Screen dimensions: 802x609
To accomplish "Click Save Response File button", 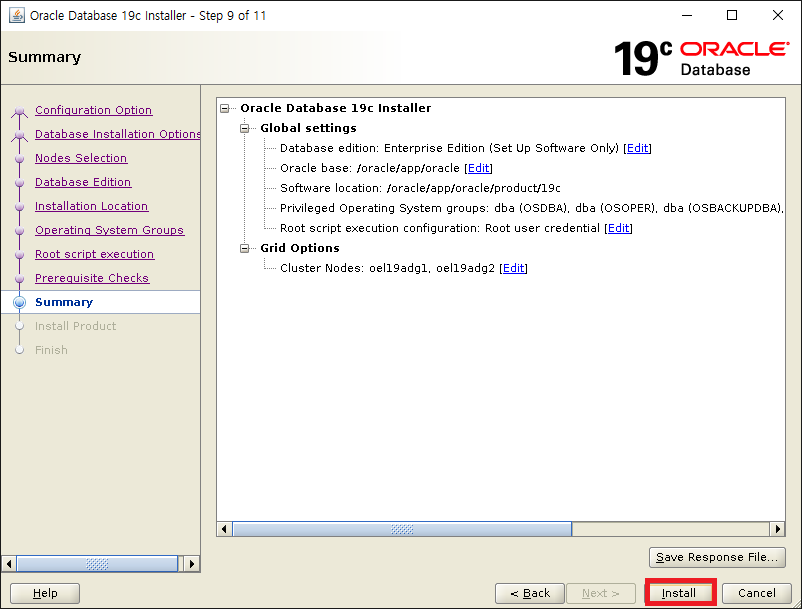I will tap(717, 557).
